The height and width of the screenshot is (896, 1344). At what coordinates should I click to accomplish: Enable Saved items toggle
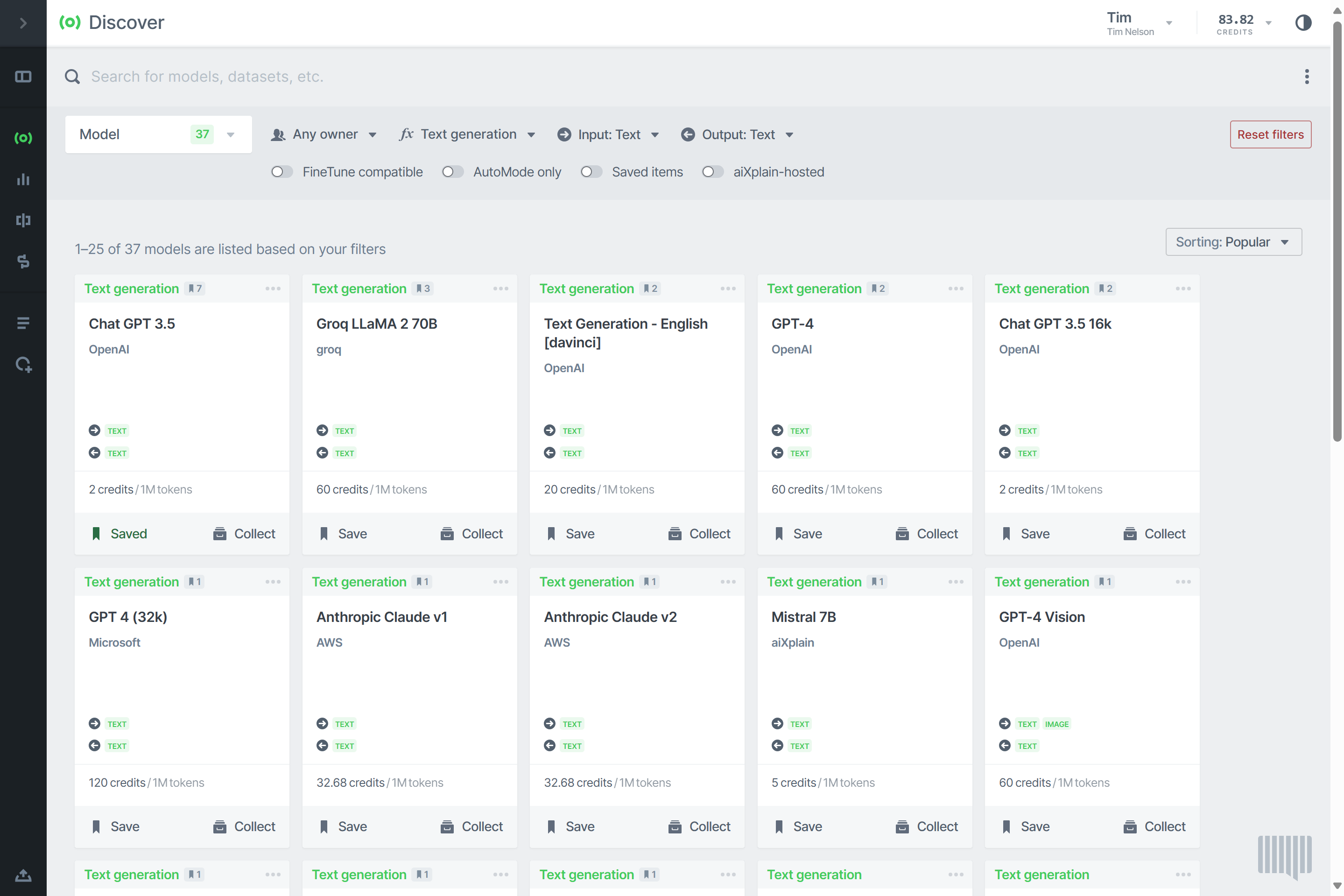point(591,172)
